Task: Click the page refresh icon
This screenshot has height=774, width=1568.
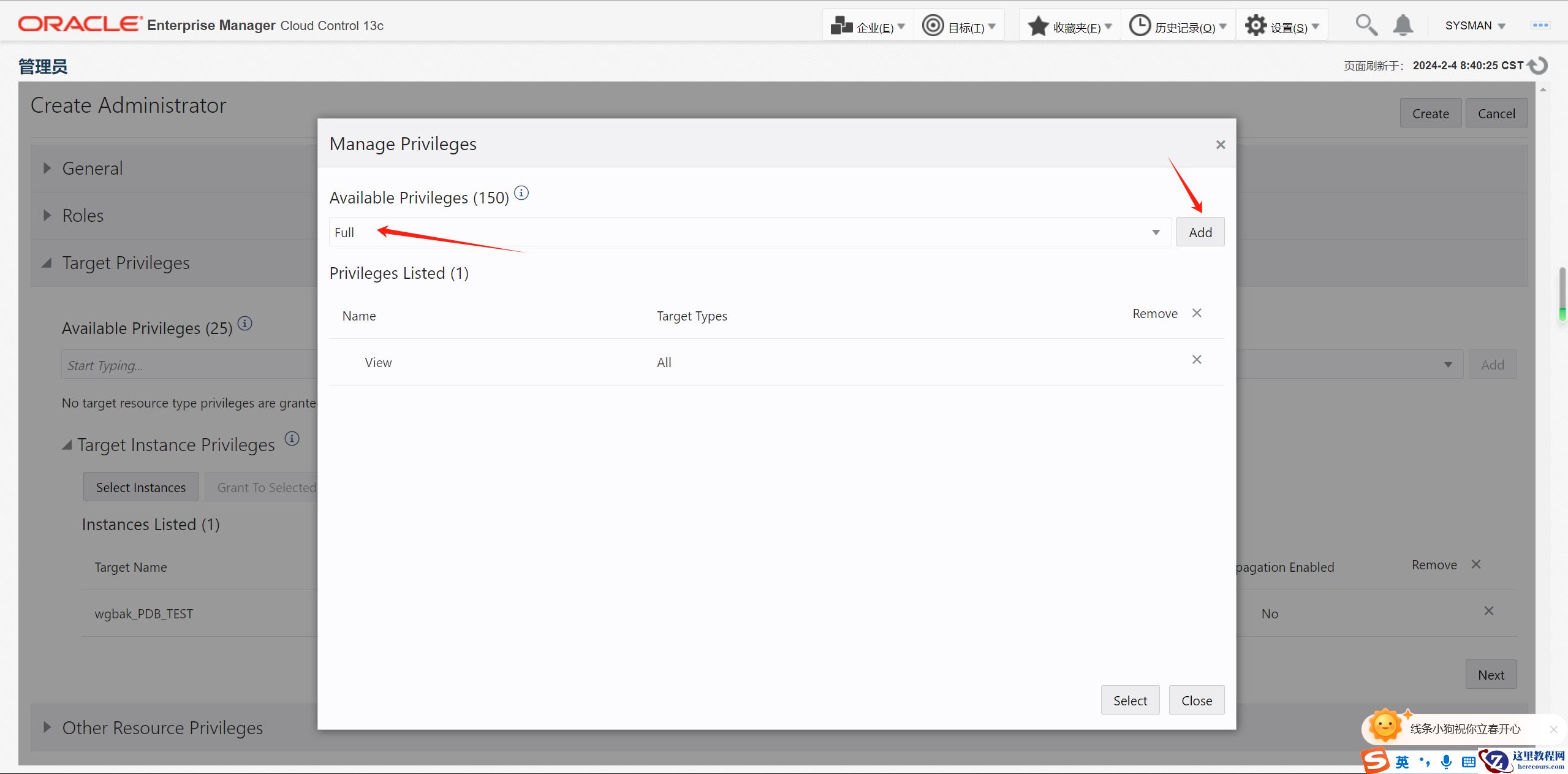Action: (1539, 66)
